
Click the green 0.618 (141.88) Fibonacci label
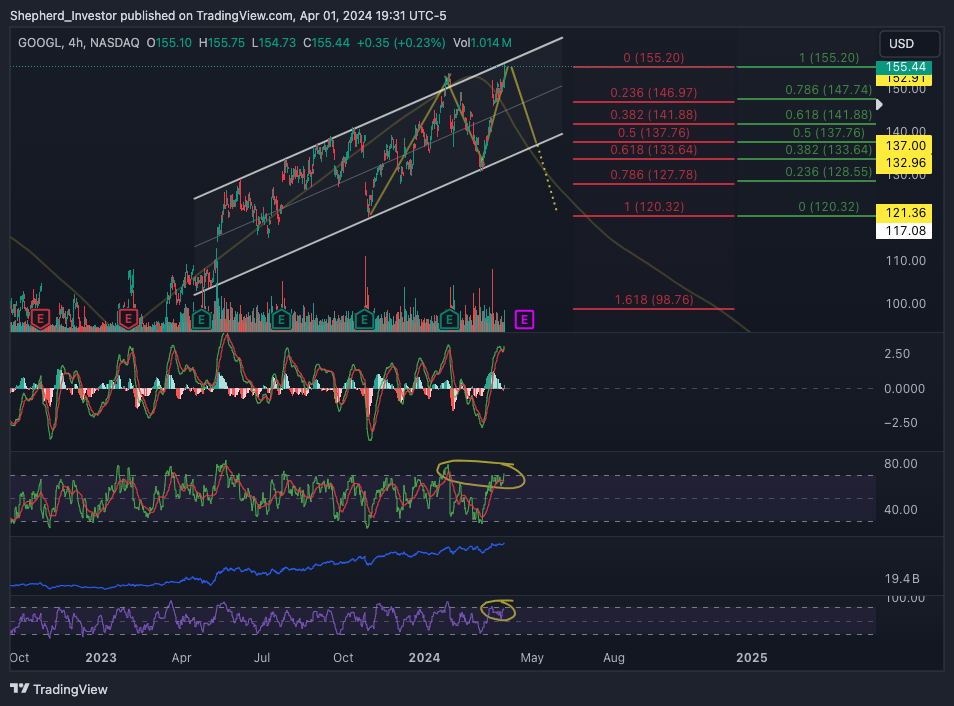coord(829,114)
